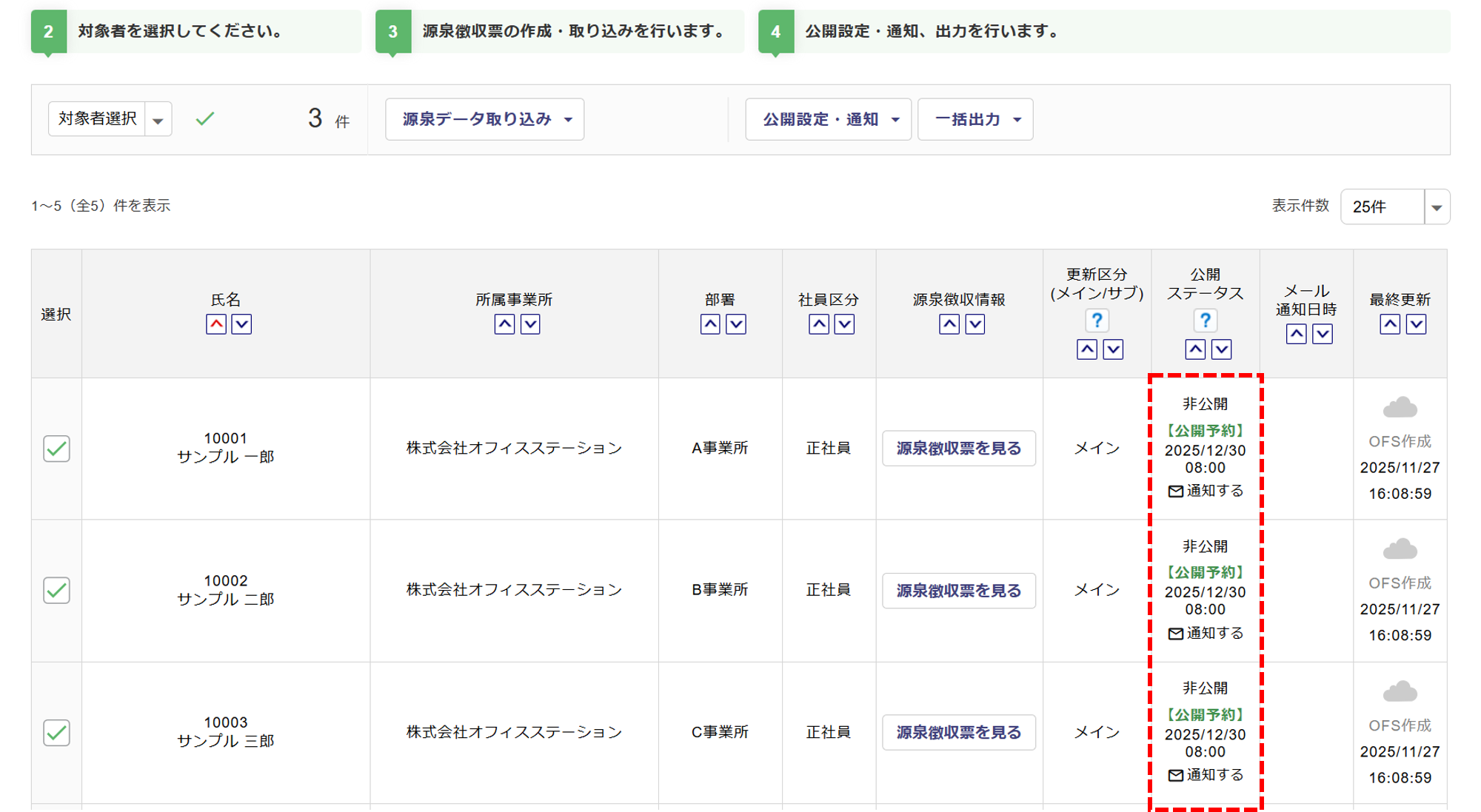Sort 氏名 column ascending with red arrow

tap(215, 324)
